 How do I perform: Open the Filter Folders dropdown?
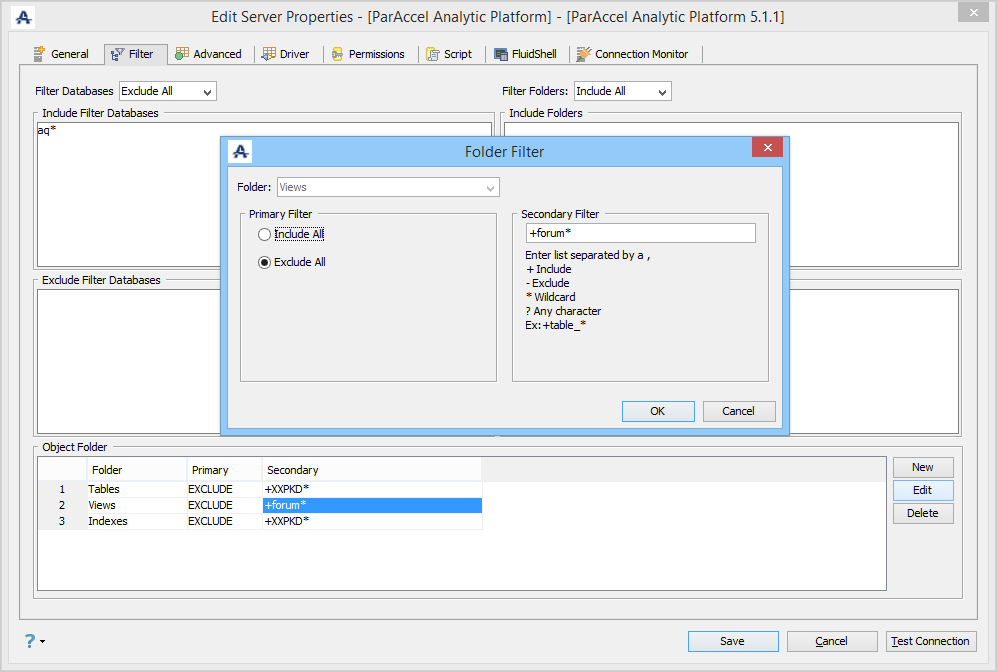pos(622,91)
